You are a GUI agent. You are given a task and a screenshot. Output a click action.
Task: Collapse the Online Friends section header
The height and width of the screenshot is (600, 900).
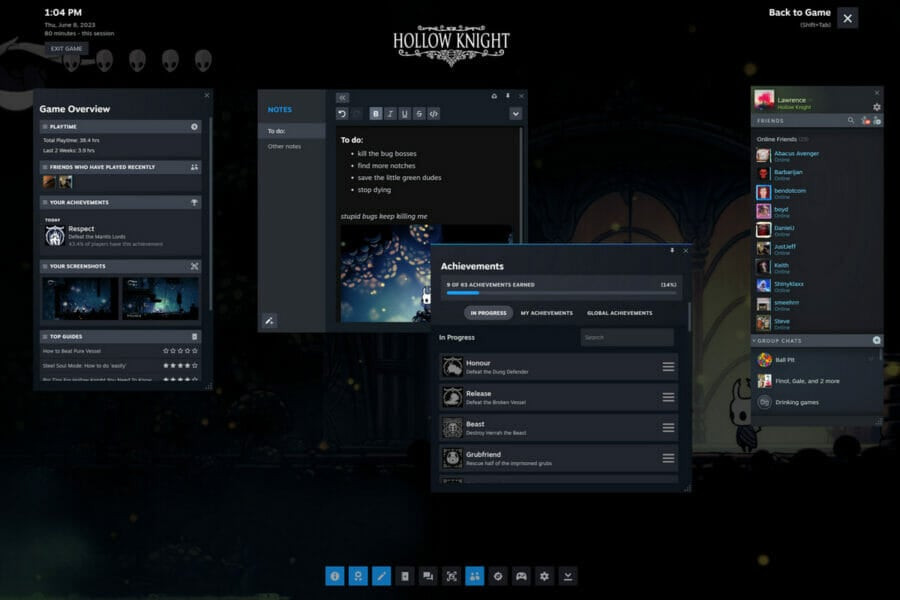tap(782, 139)
